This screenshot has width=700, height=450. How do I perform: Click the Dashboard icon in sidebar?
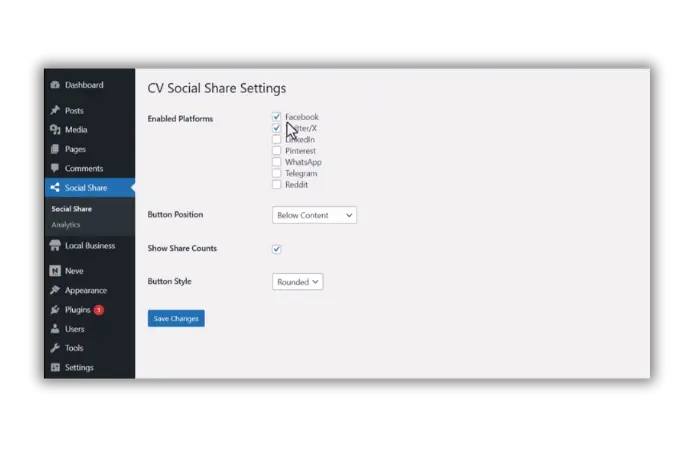click(54, 85)
